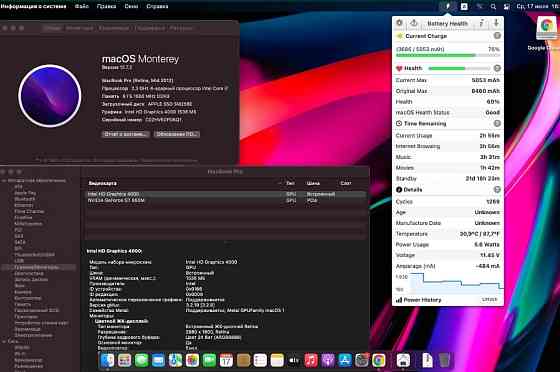The width and height of the screenshot is (560, 372).
Task: Open the Справка menu
Action: (157, 6)
